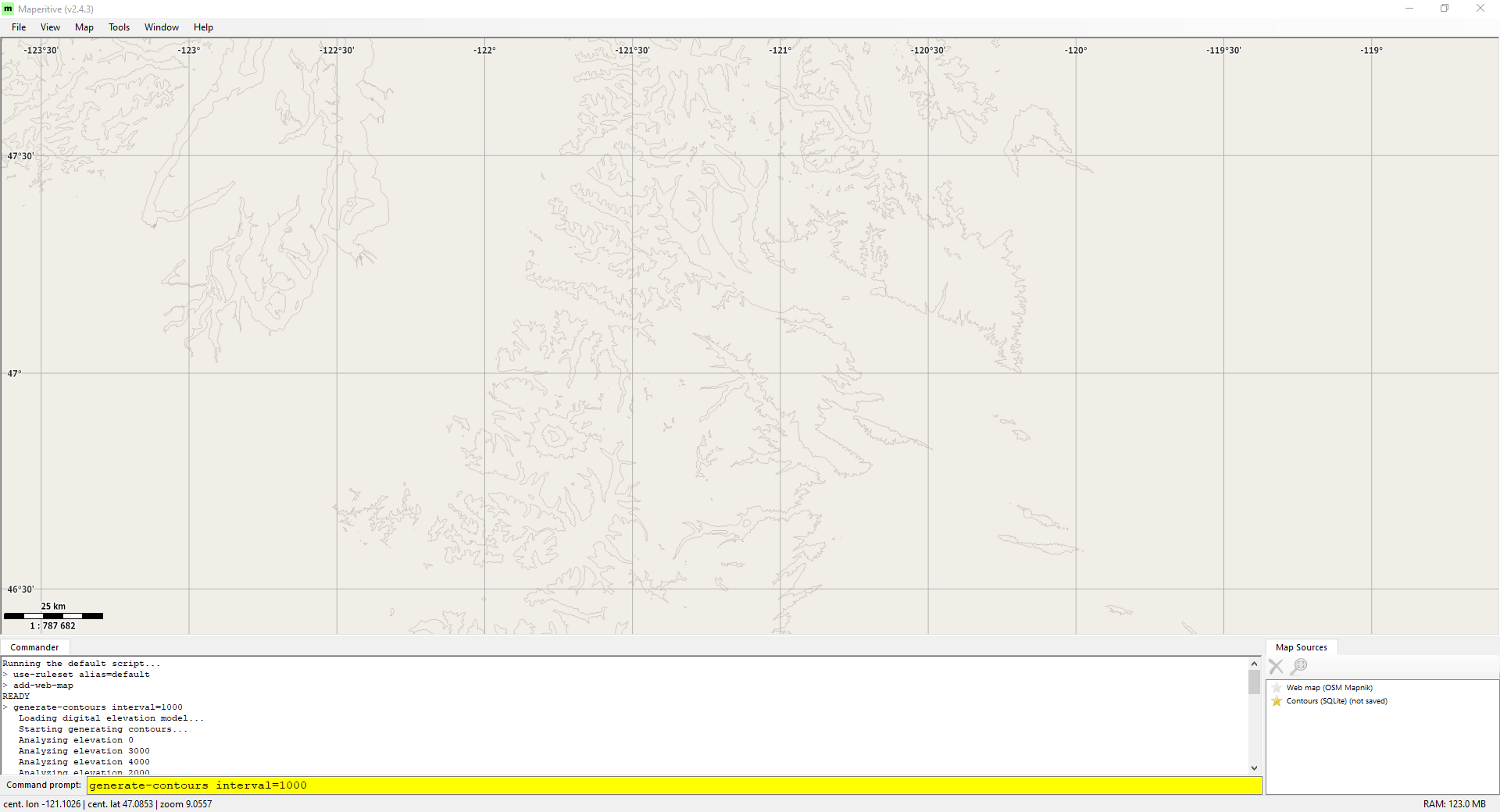
Task: Click the Maperitive application icon in the title bar
Action: 9,9
